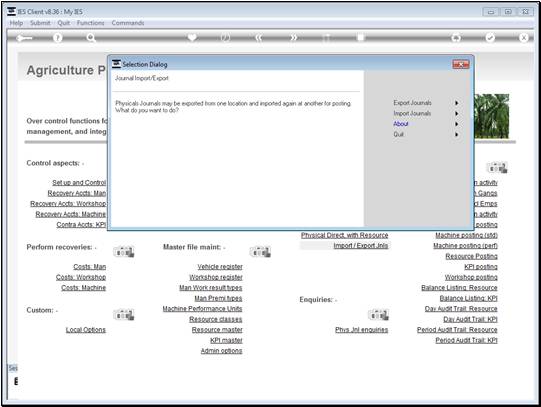Open the Functions menu
Screen dimensions: 541x407
coord(90,23)
